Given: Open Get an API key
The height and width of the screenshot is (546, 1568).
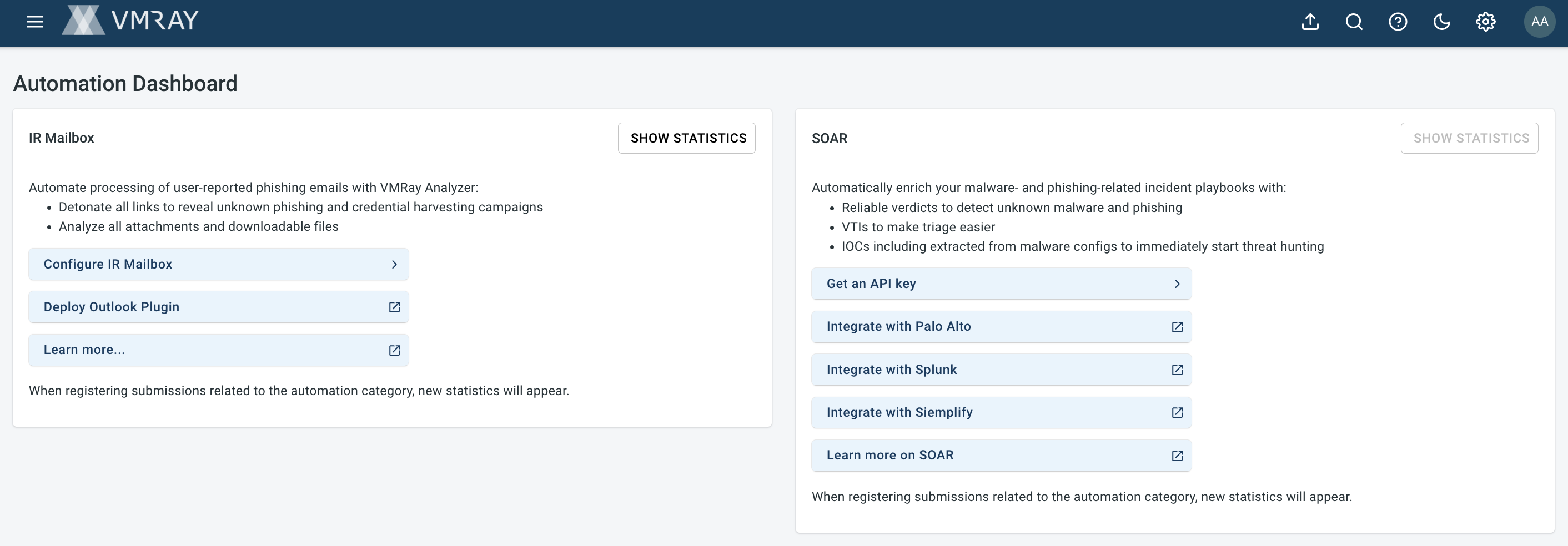Looking at the screenshot, I should click(x=1001, y=284).
